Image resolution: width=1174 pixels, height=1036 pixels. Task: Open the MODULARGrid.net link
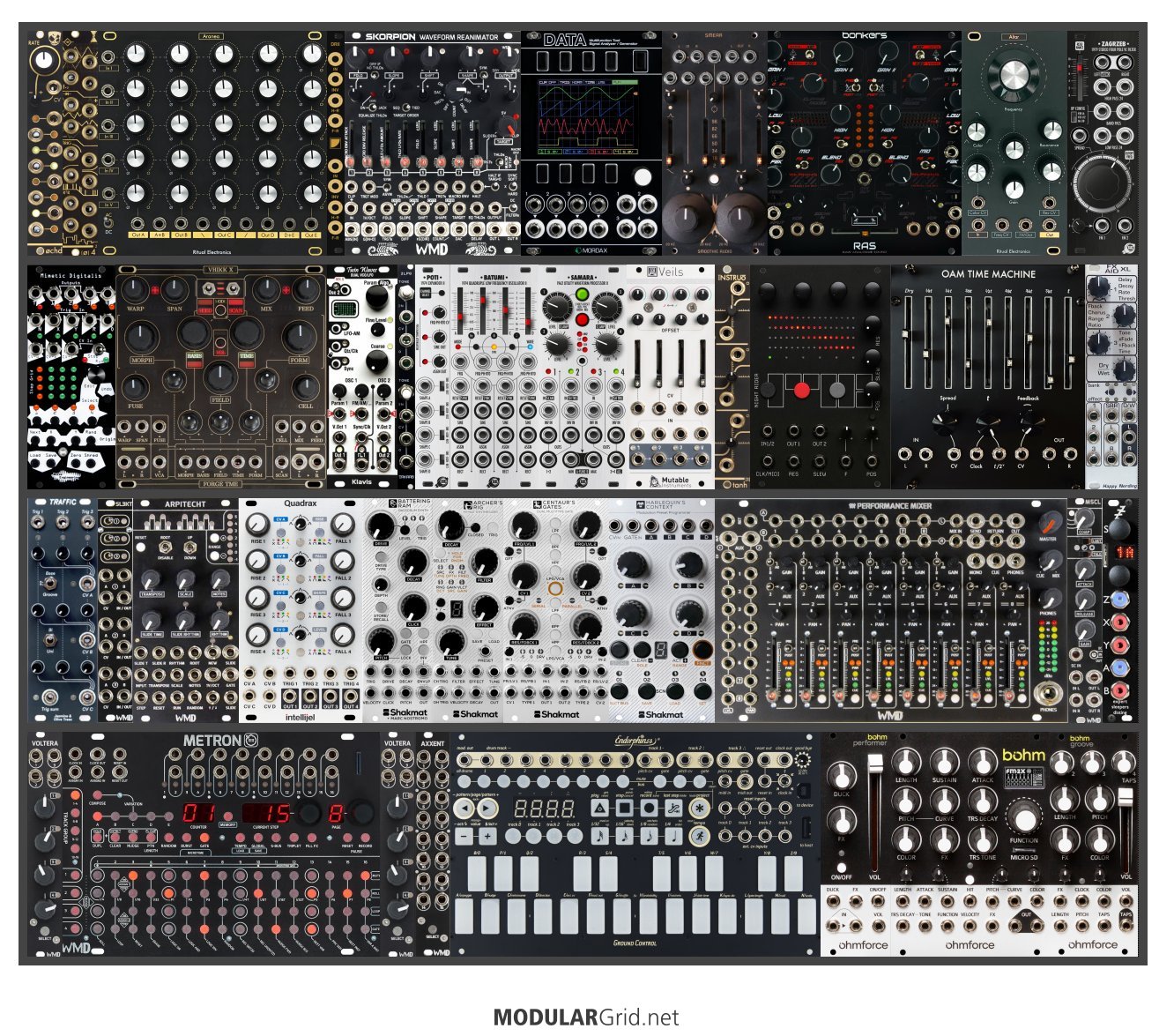point(586,1017)
